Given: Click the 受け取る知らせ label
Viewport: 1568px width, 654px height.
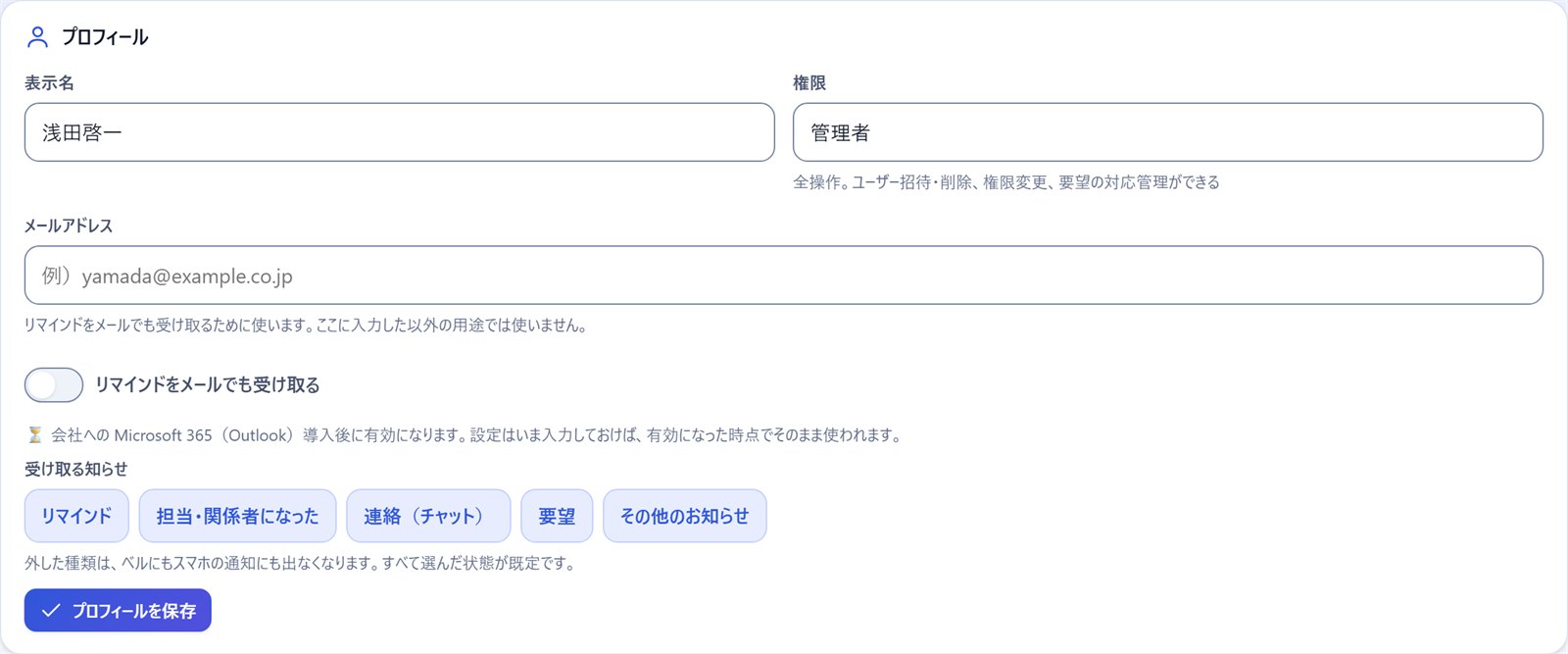Looking at the screenshot, I should (x=75, y=469).
